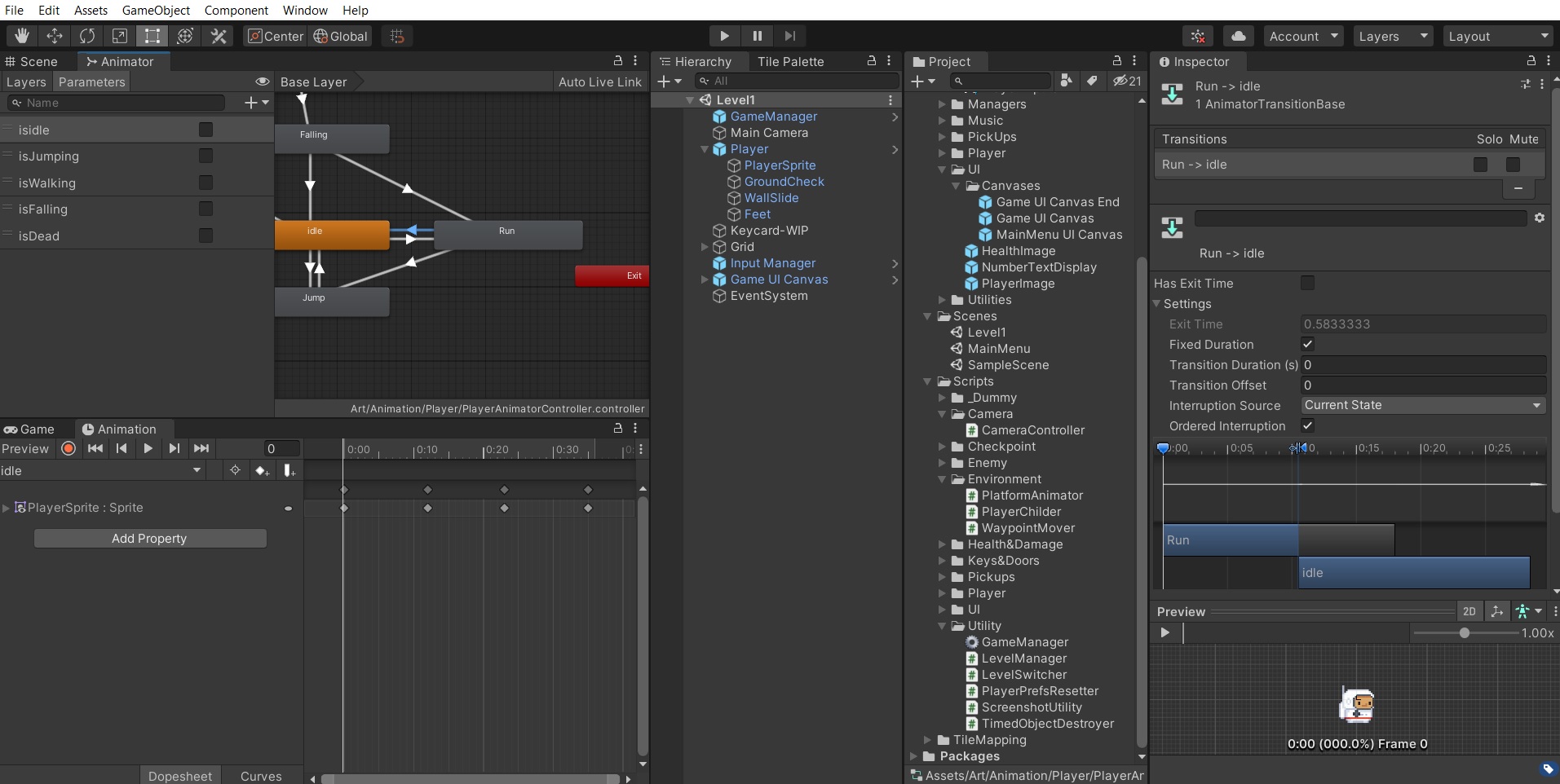Switch to the Game tab
The width and height of the screenshot is (1560, 784).
coord(30,429)
